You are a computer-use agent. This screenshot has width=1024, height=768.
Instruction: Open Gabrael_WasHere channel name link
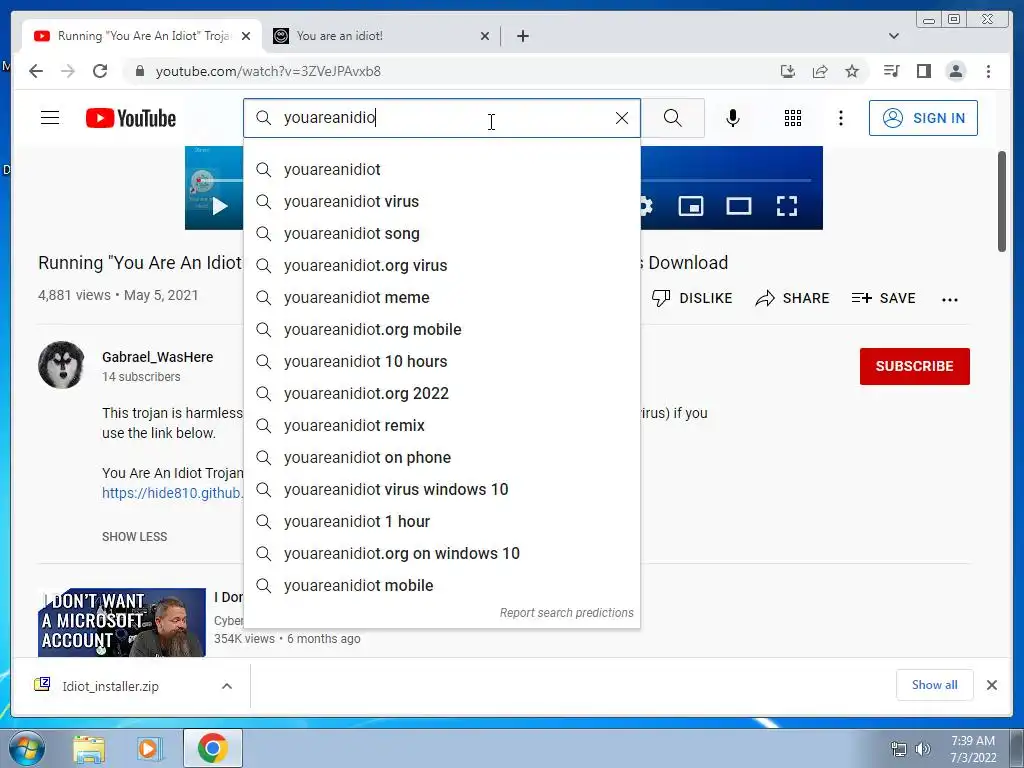coord(157,357)
